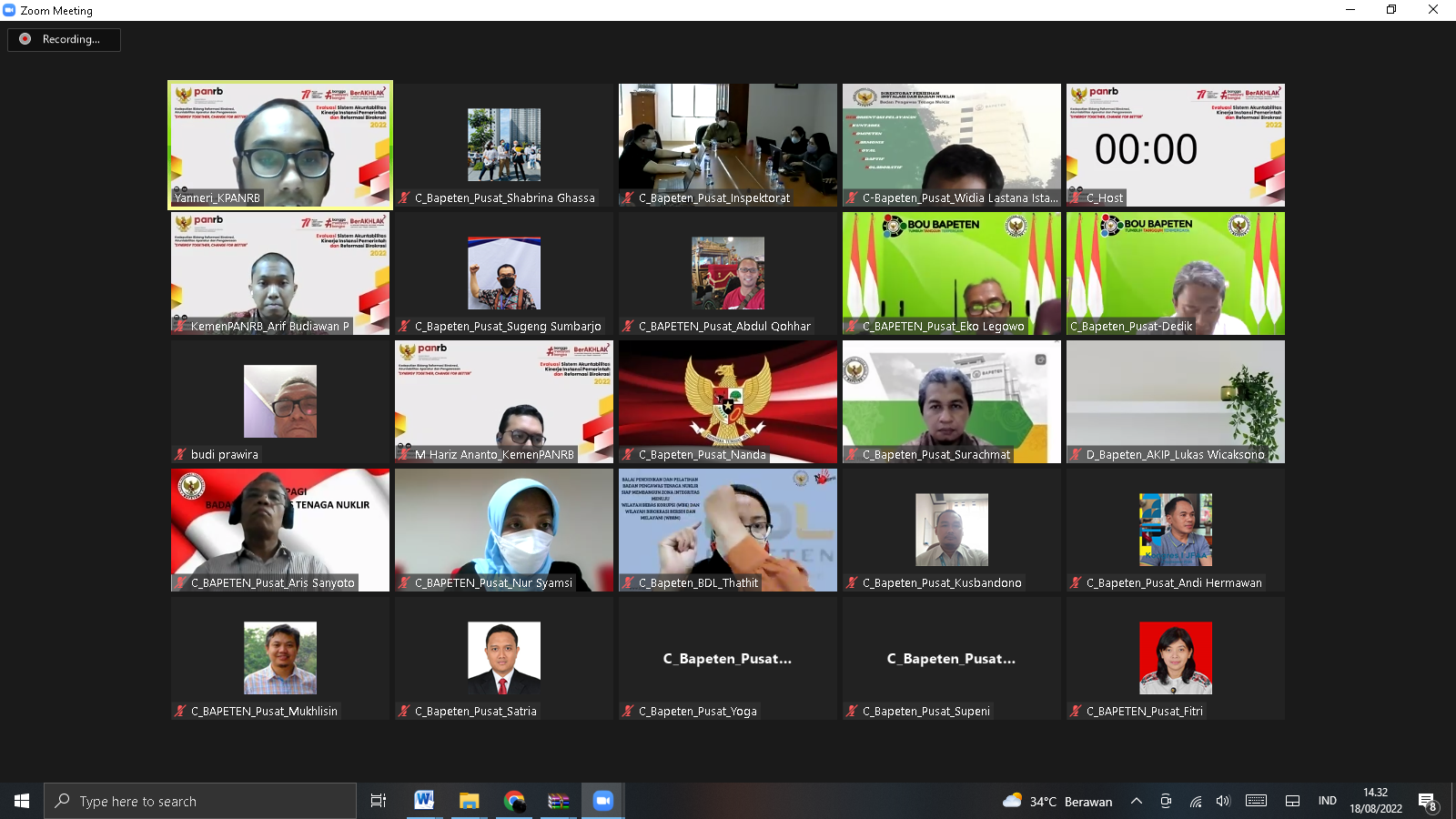The width and height of the screenshot is (1456, 819).
Task: Click the Recording indicator button
Action: click(64, 39)
